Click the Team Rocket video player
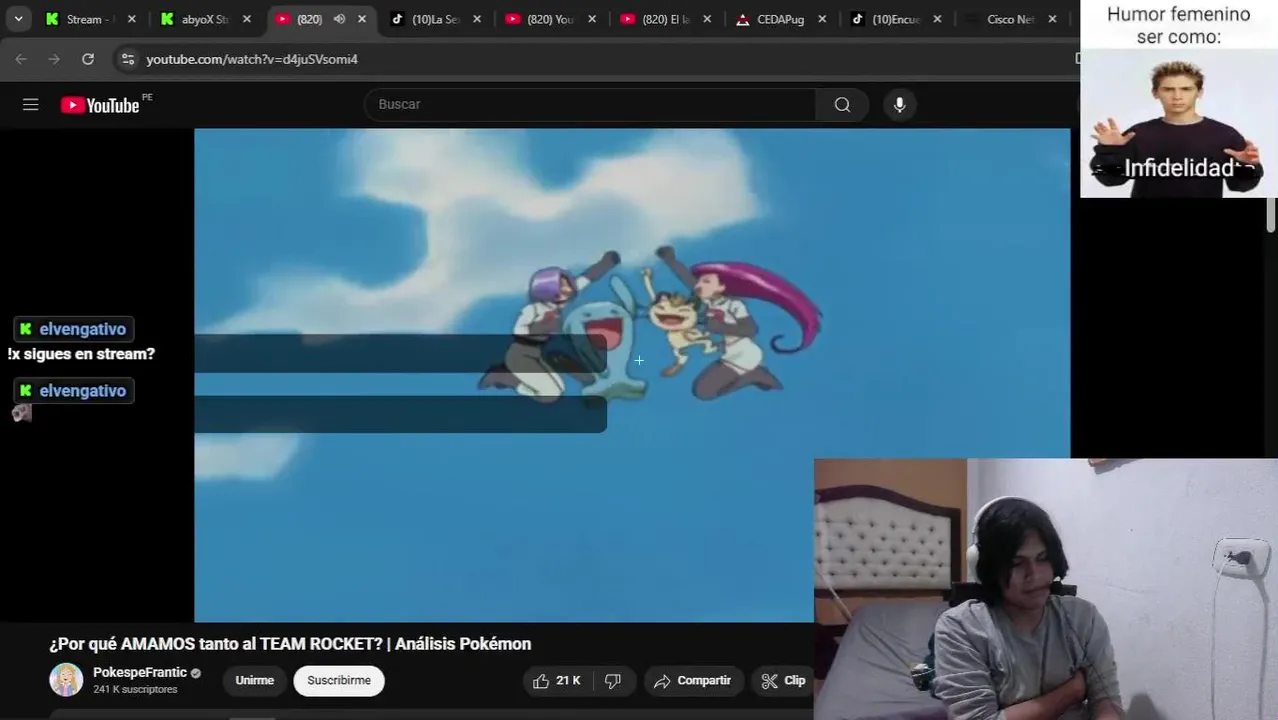This screenshot has width=1278, height=720. (632, 375)
